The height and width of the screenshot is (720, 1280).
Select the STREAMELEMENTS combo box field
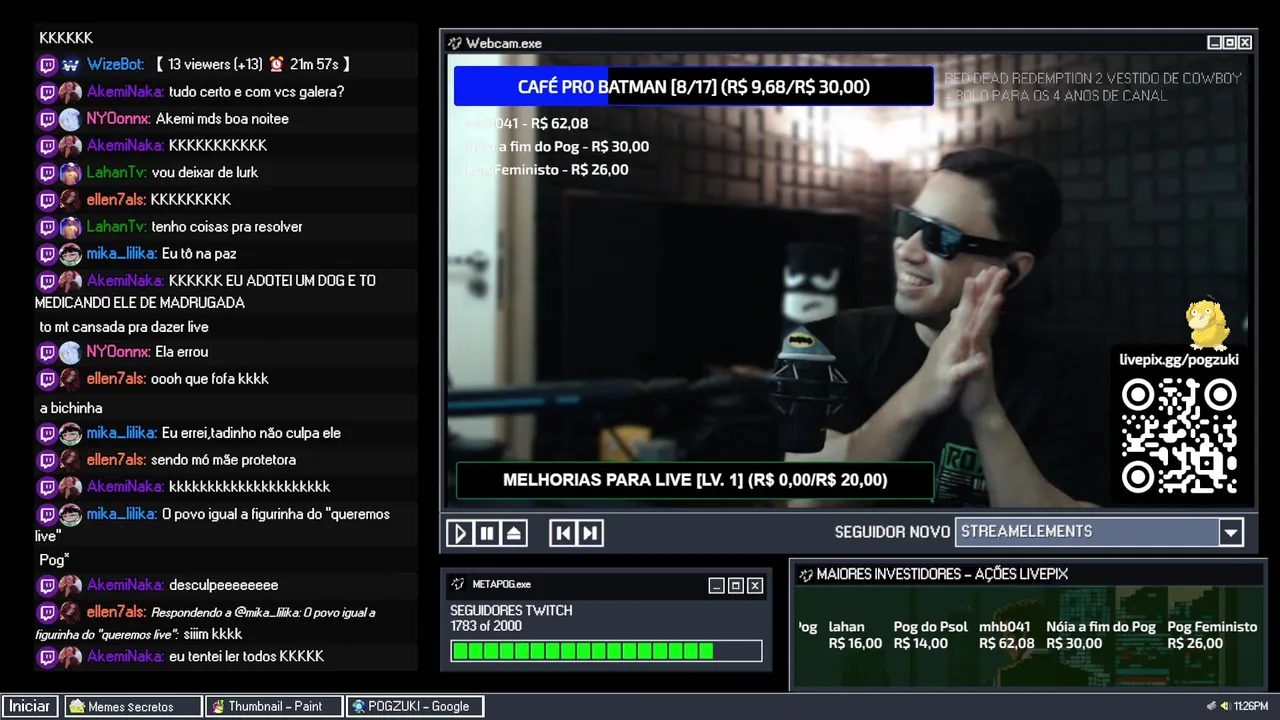coord(1099,532)
